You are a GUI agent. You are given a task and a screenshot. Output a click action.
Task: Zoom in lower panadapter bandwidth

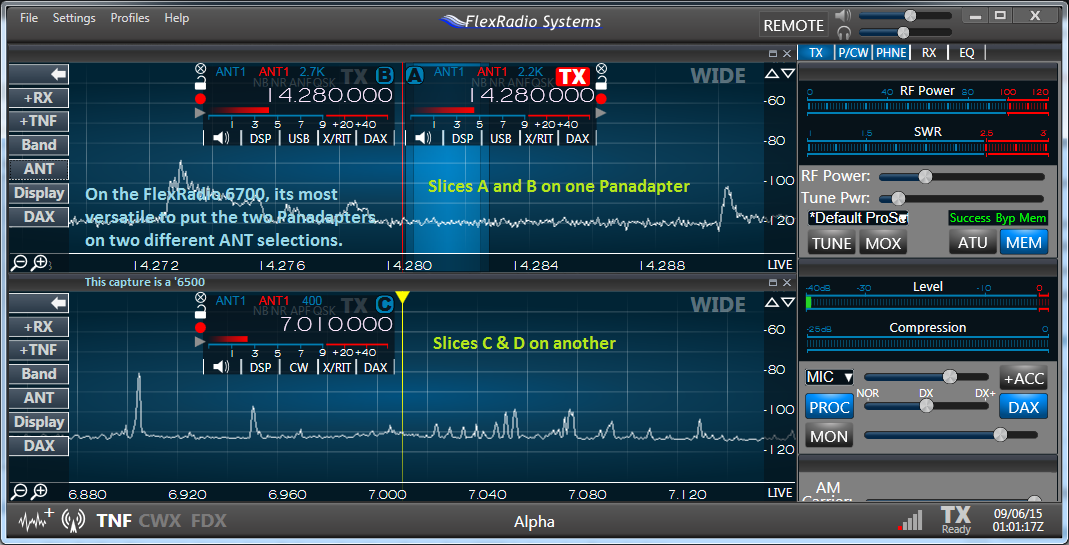point(40,491)
